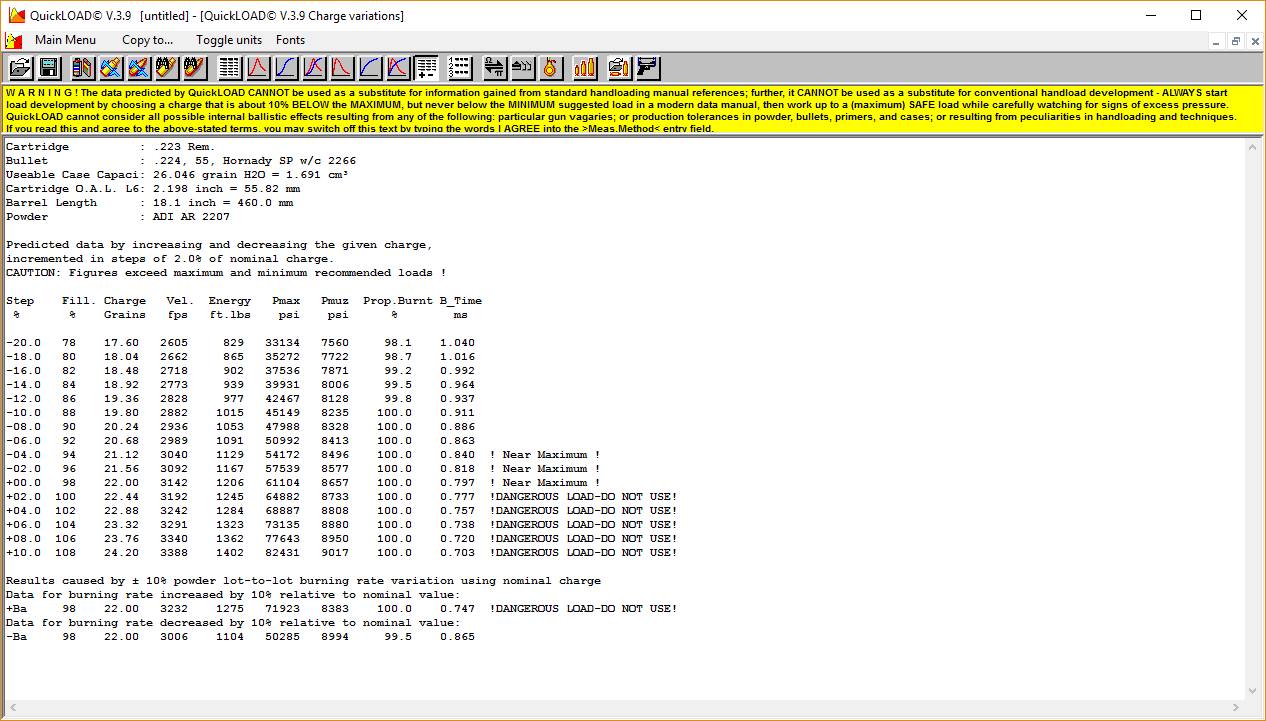Screen dimensions: 1266x721
Task: Click the '-Ba' burning rate row label
Action: [x=16, y=637]
